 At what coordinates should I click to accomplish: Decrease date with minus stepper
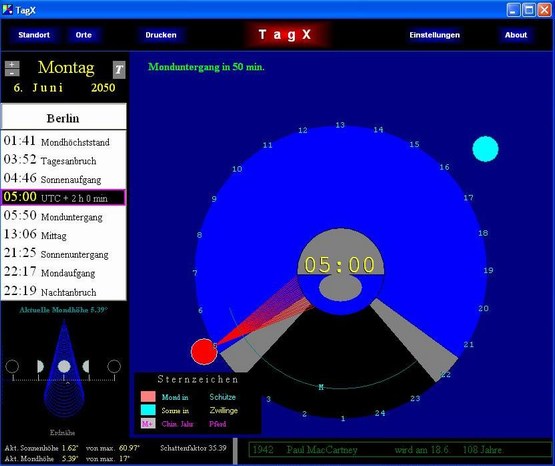coord(12,73)
